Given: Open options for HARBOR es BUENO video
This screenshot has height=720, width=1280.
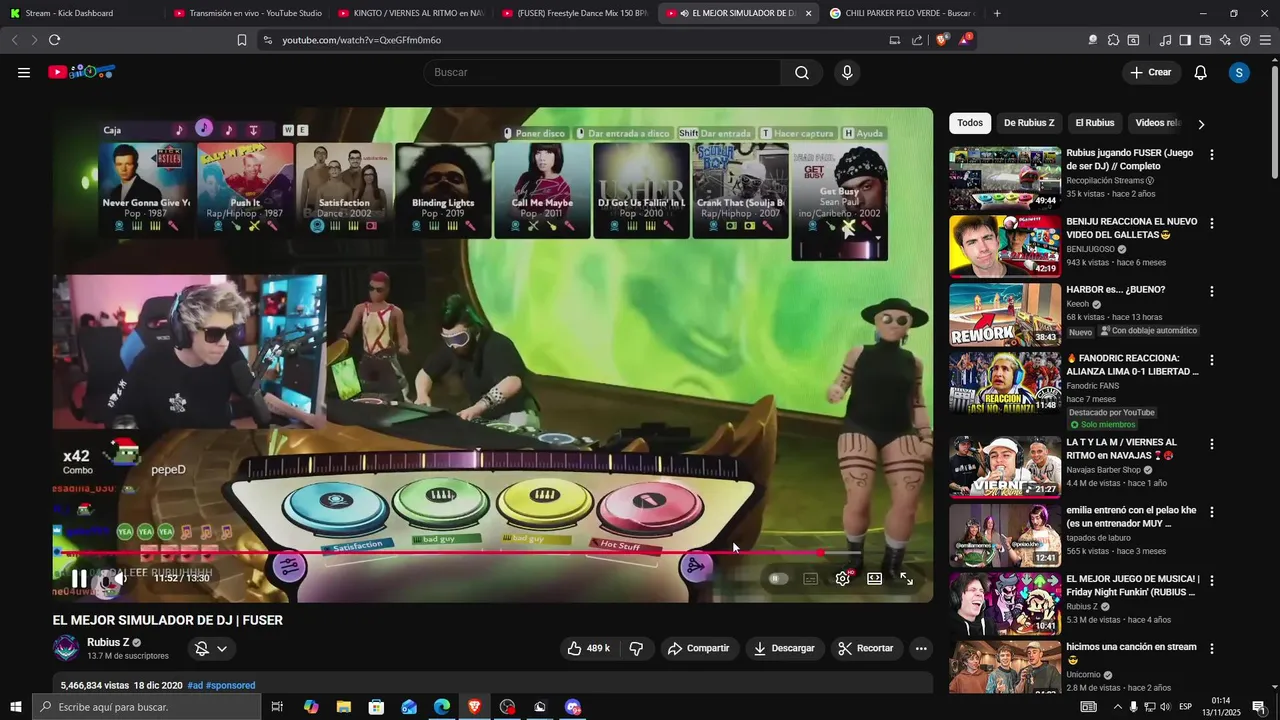Looking at the screenshot, I should click(x=1212, y=291).
